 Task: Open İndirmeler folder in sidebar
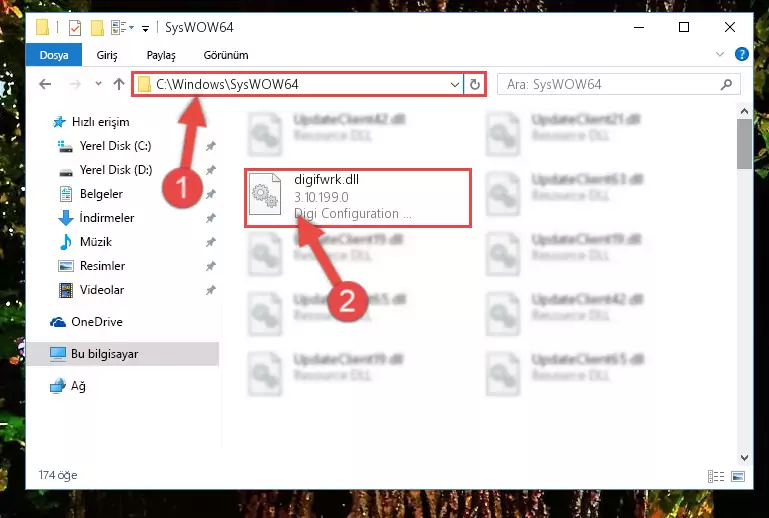click(107, 218)
